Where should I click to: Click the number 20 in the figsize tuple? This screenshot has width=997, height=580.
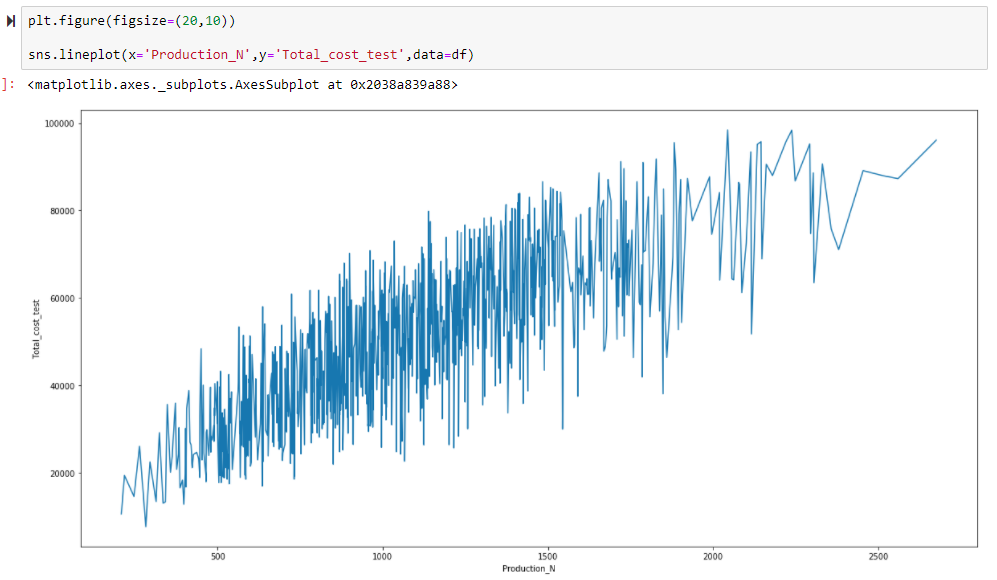(187, 21)
